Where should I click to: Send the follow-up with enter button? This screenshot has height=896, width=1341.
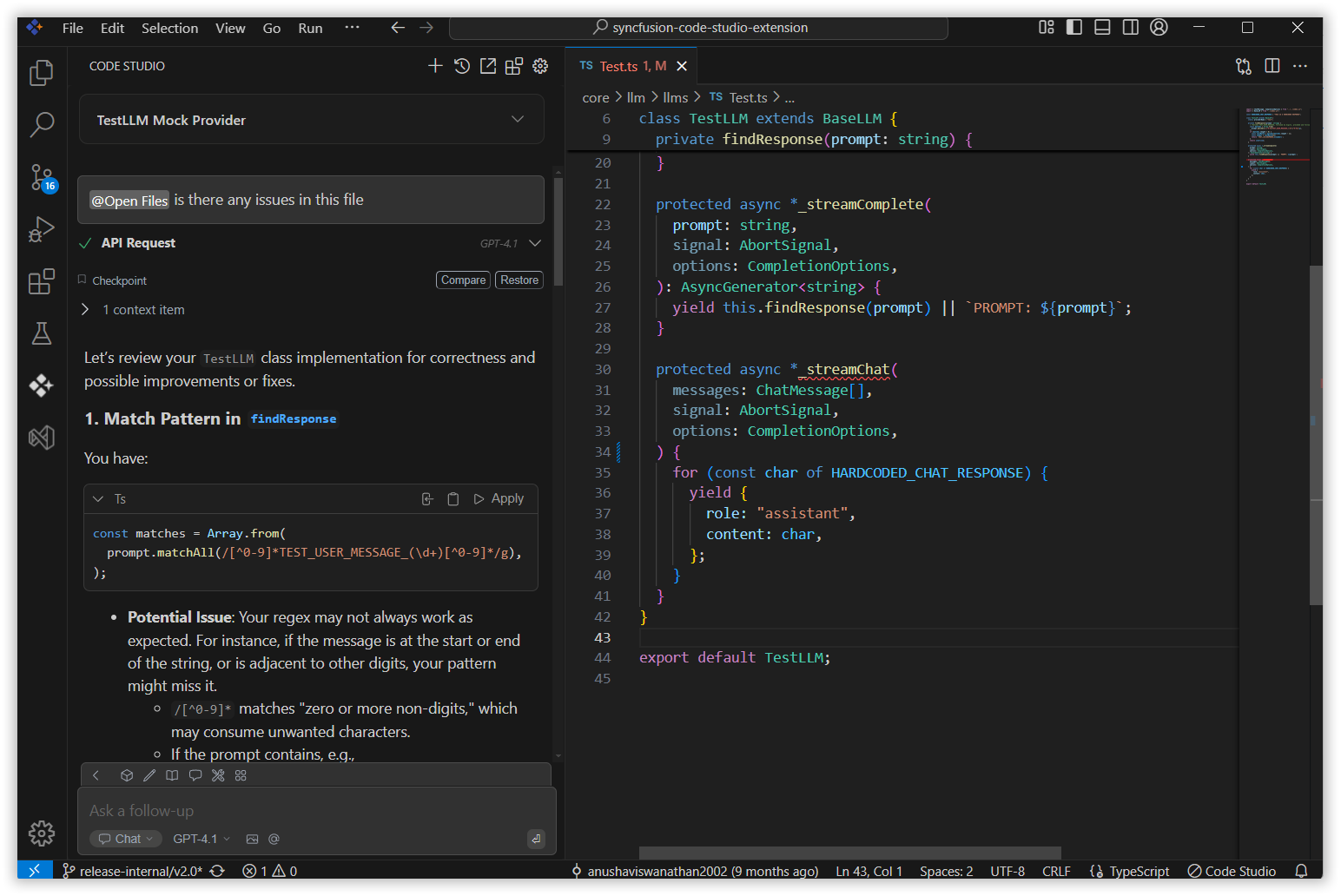pyautogui.click(x=536, y=839)
